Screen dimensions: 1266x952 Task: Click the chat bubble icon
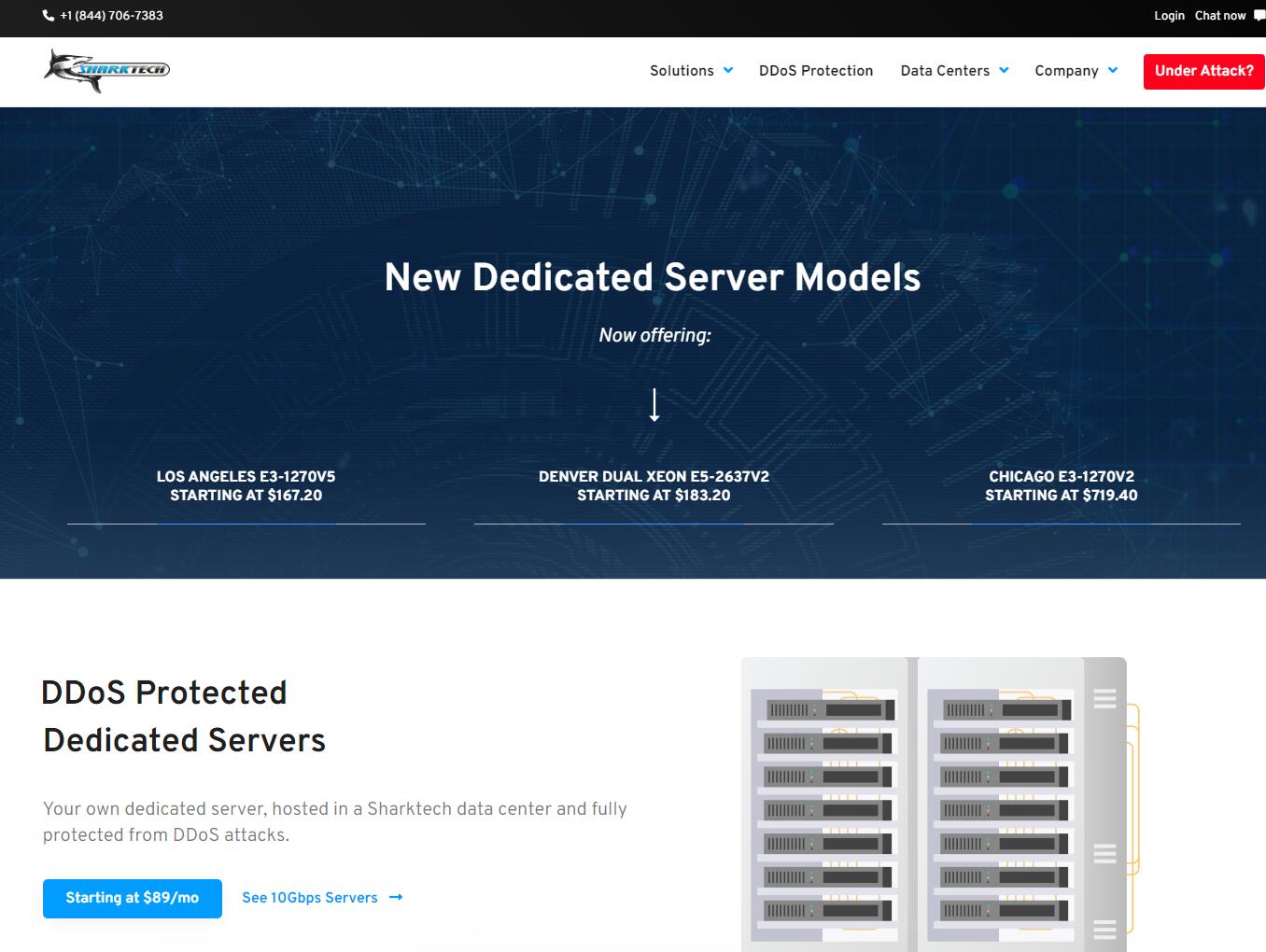click(x=1259, y=16)
